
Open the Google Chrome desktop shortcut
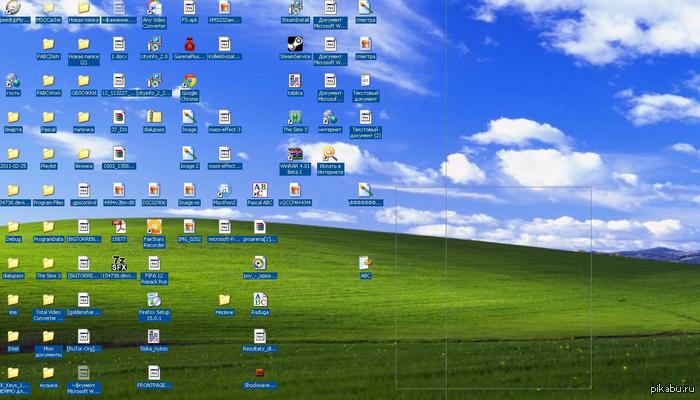[189, 82]
